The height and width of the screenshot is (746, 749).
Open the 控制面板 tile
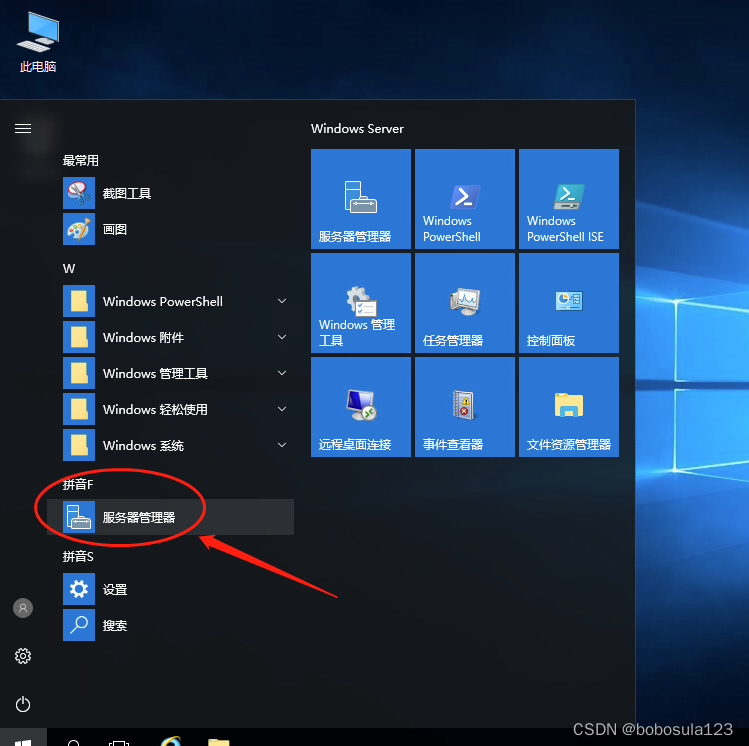click(569, 303)
